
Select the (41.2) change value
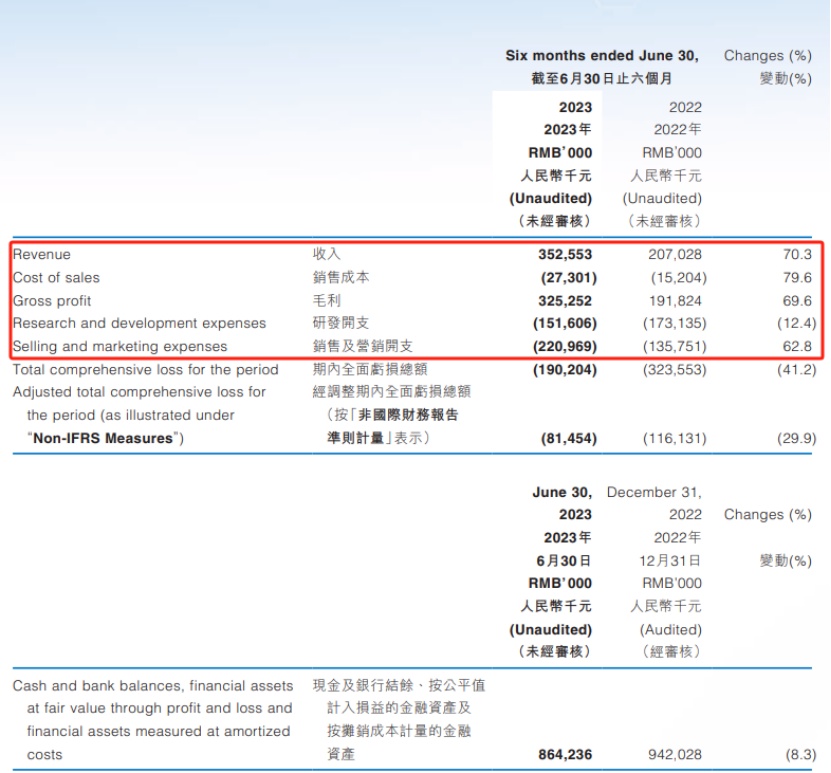tap(797, 369)
